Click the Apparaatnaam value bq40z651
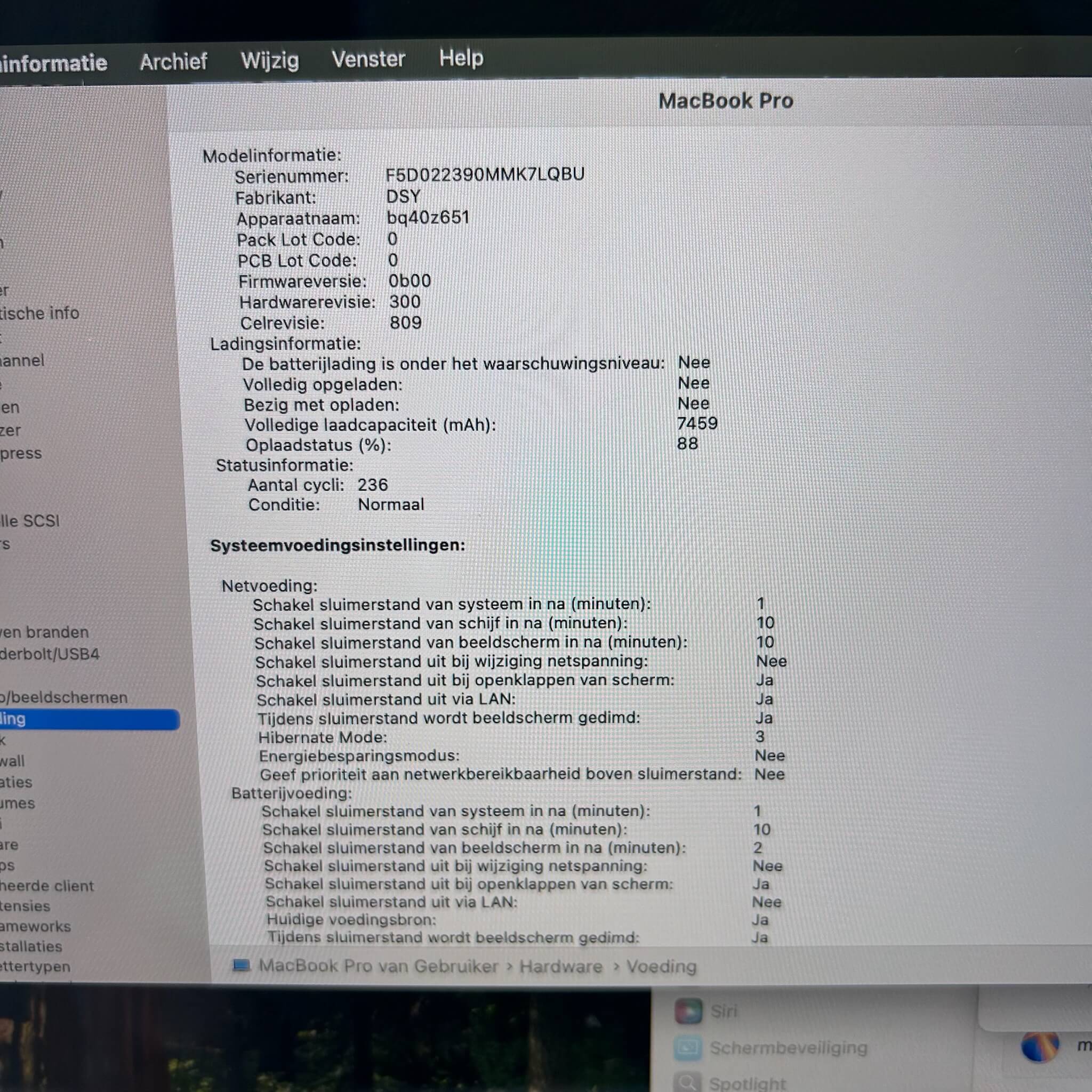 [428, 218]
